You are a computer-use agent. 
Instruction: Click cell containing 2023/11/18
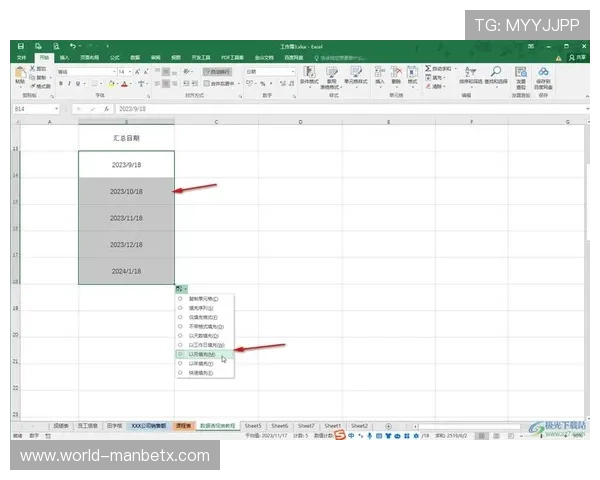tap(126, 217)
